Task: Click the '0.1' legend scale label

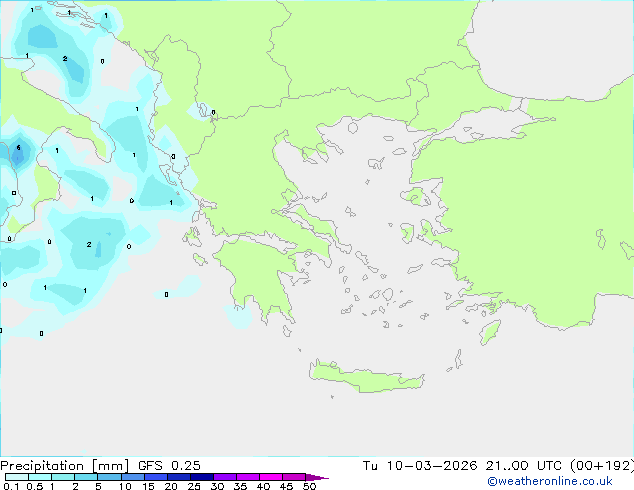Action: (11, 486)
